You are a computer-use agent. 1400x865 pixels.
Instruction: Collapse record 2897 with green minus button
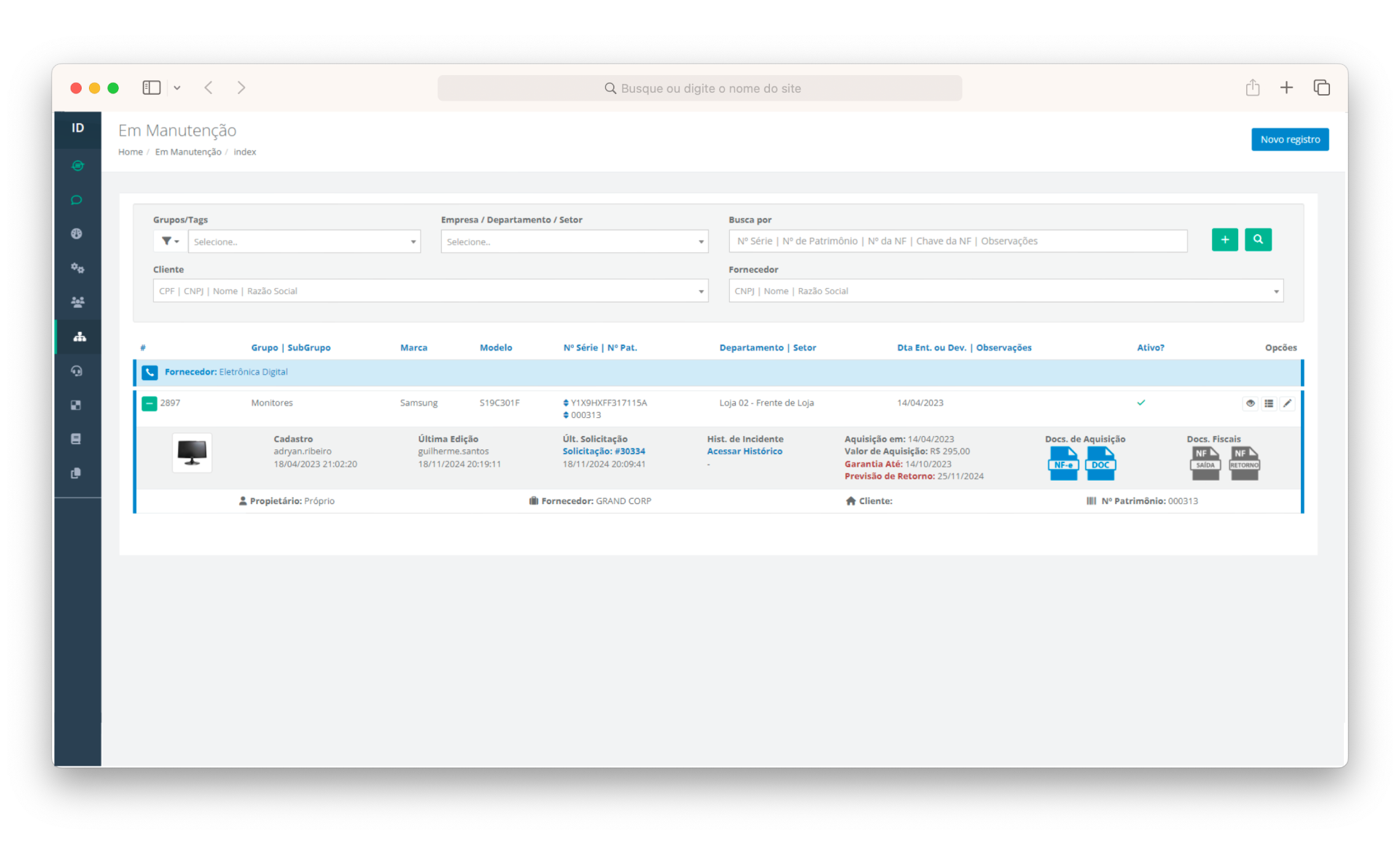click(149, 403)
